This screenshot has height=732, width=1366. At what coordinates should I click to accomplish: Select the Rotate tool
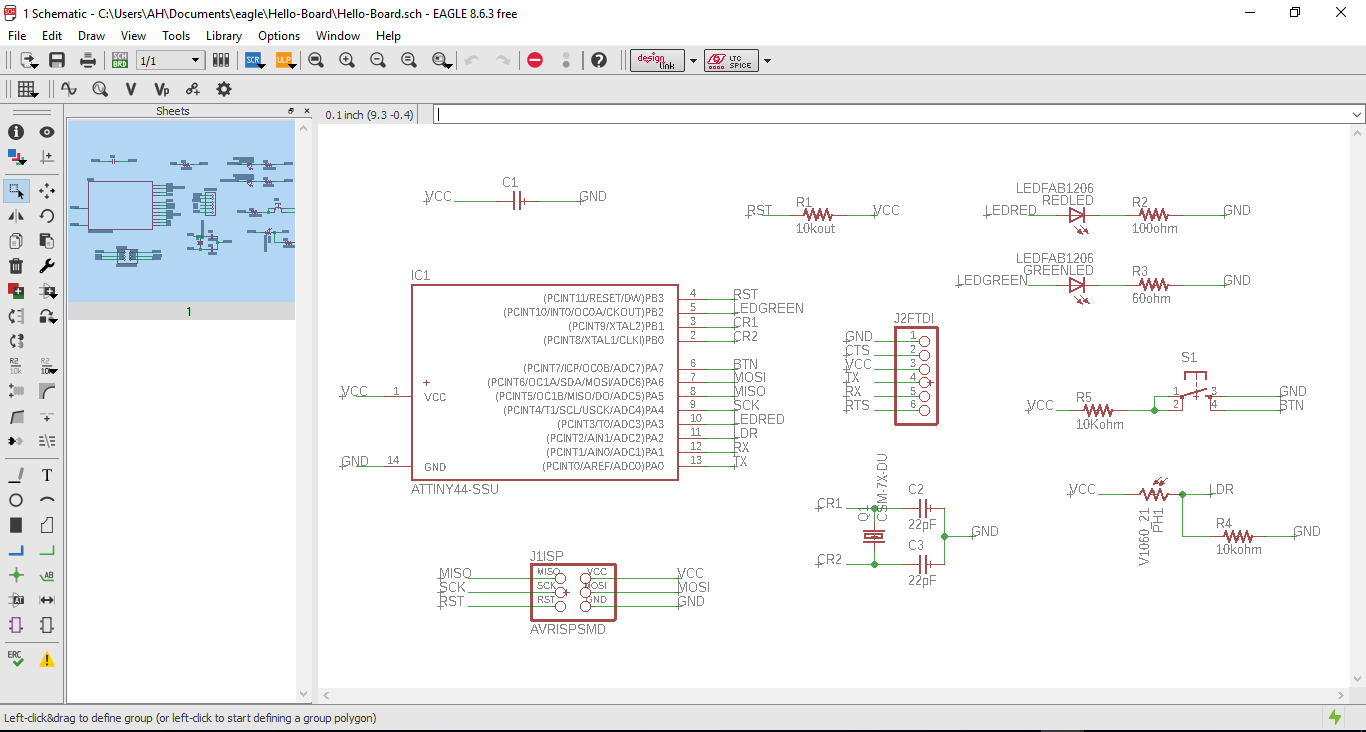tap(47, 215)
